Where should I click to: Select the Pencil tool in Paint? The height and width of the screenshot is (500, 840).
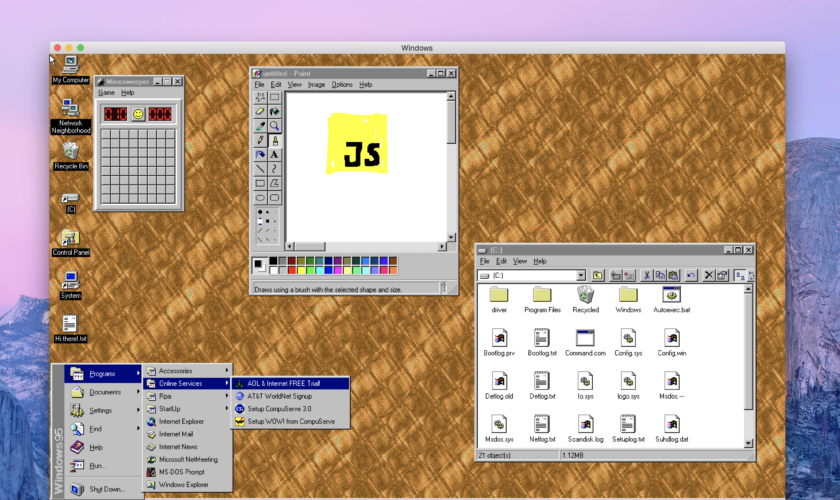261,141
